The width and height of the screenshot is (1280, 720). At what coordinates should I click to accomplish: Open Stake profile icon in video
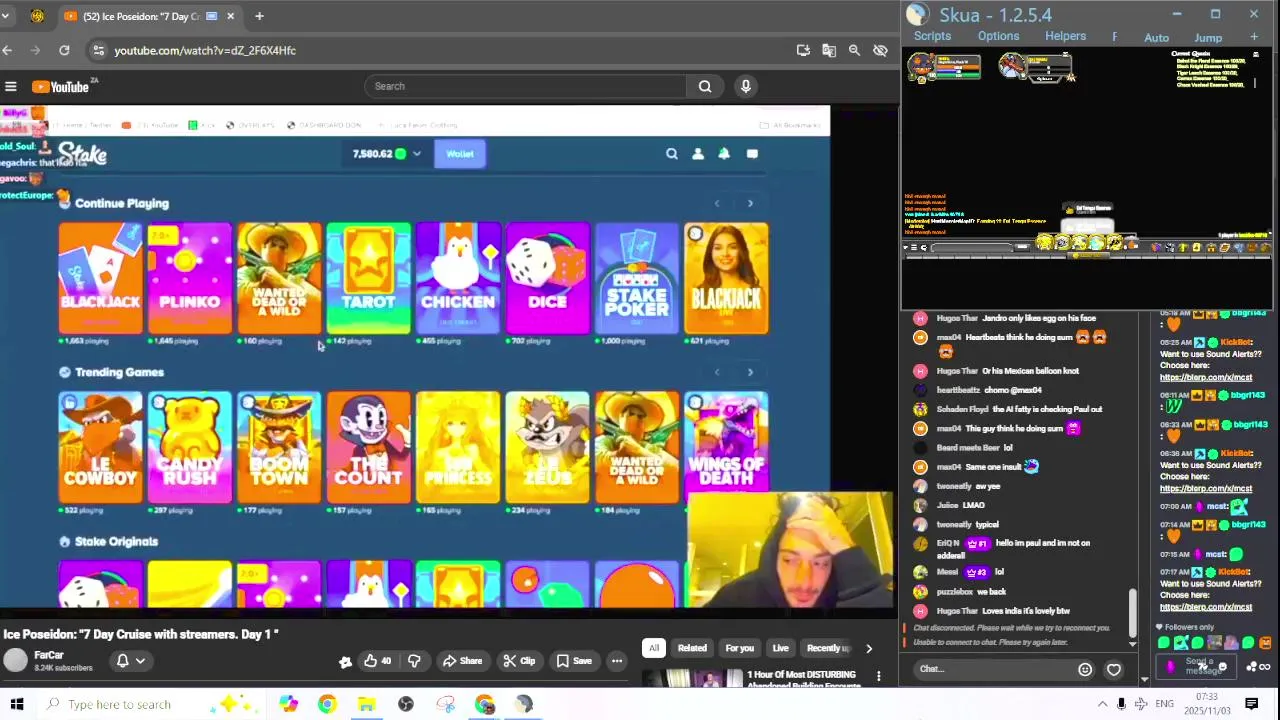click(x=698, y=154)
